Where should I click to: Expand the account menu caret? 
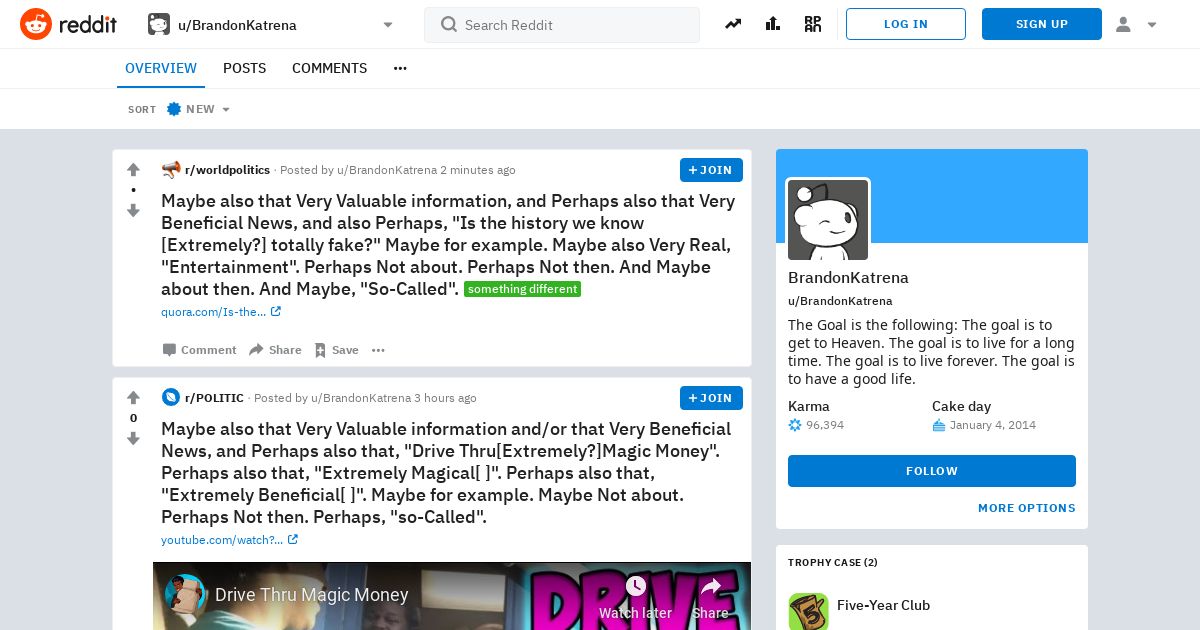(x=1152, y=25)
